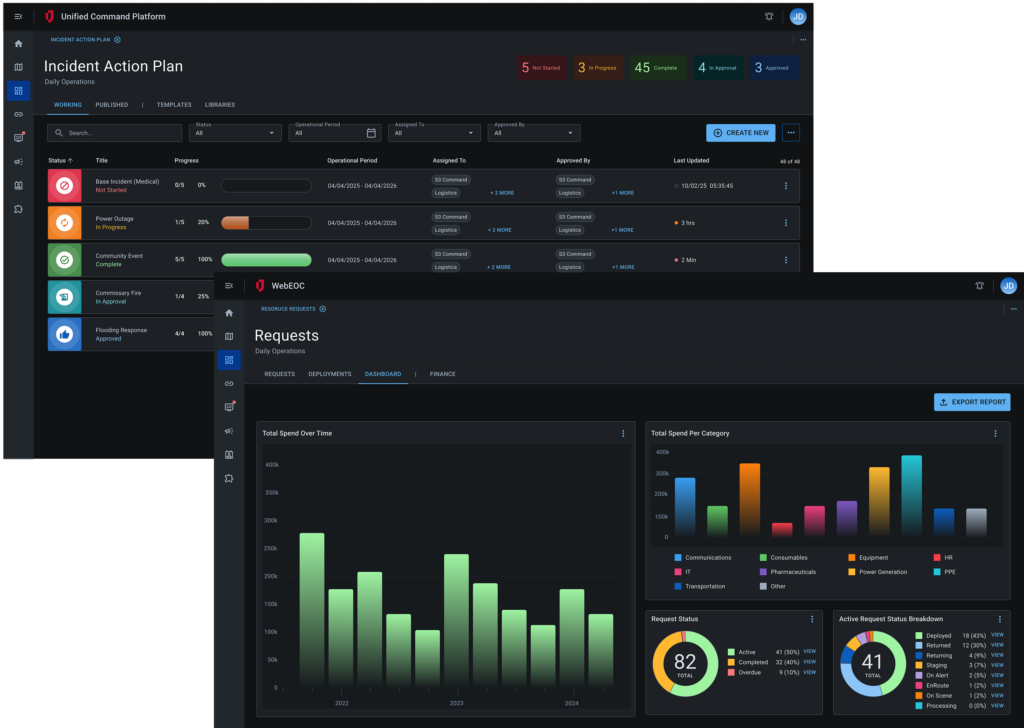Expand +2 MORE assignees for Base Incident row
Image resolution: width=1024 pixels, height=728 pixels.
501,193
